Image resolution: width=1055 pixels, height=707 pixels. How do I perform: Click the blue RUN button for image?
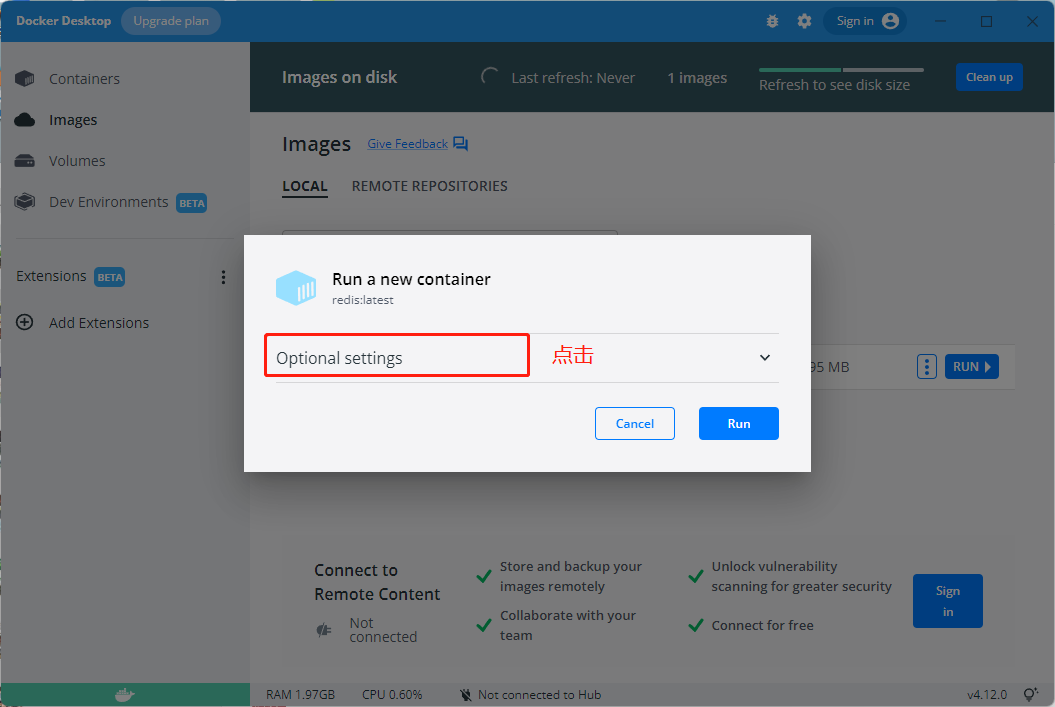972,367
